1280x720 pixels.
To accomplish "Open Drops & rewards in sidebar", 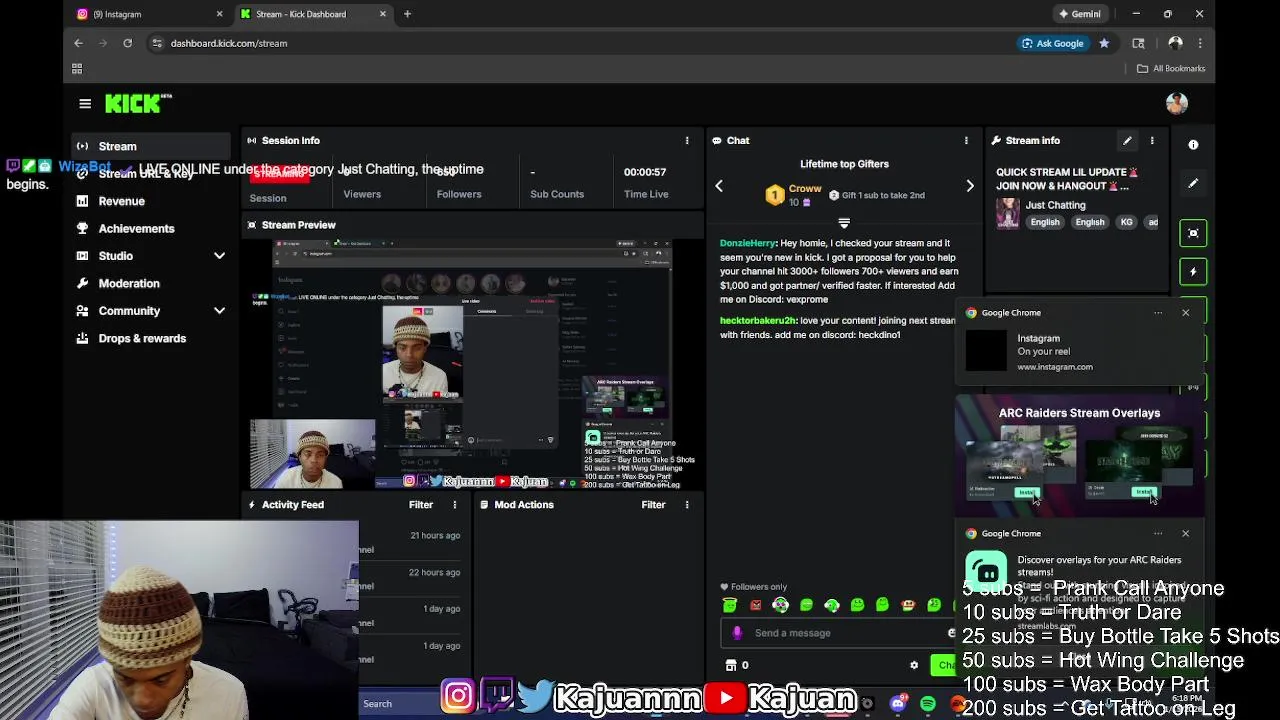I will pyautogui.click(x=150, y=339).
